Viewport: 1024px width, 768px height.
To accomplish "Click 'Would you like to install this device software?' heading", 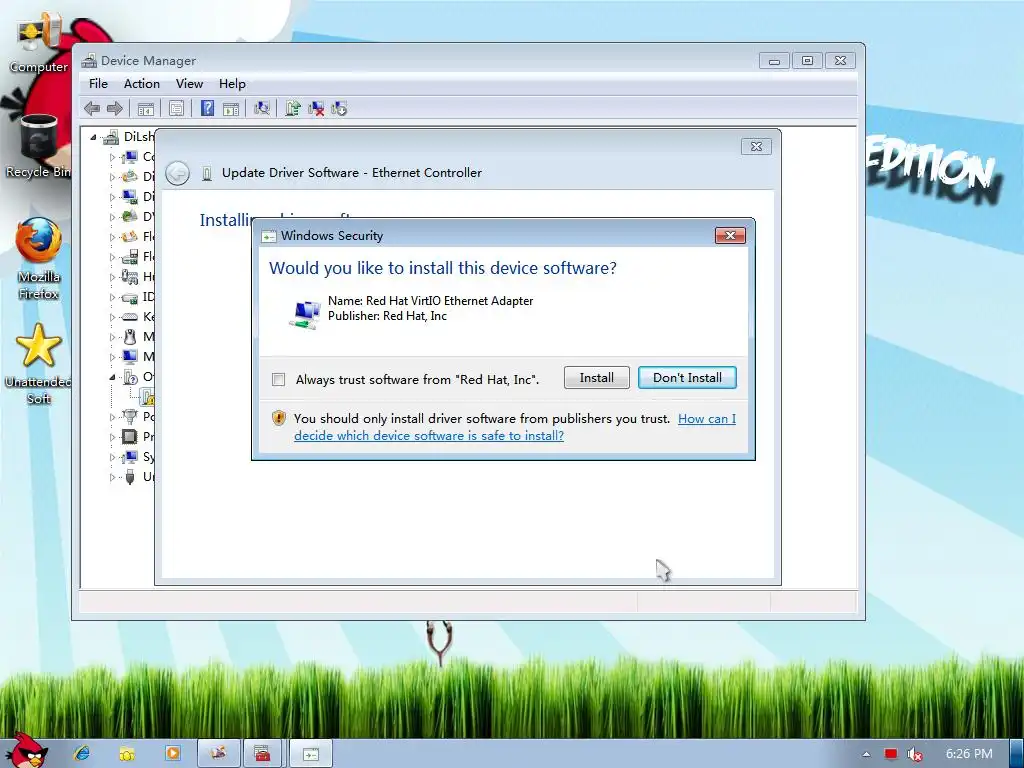I will pyautogui.click(x=443, y=268).
